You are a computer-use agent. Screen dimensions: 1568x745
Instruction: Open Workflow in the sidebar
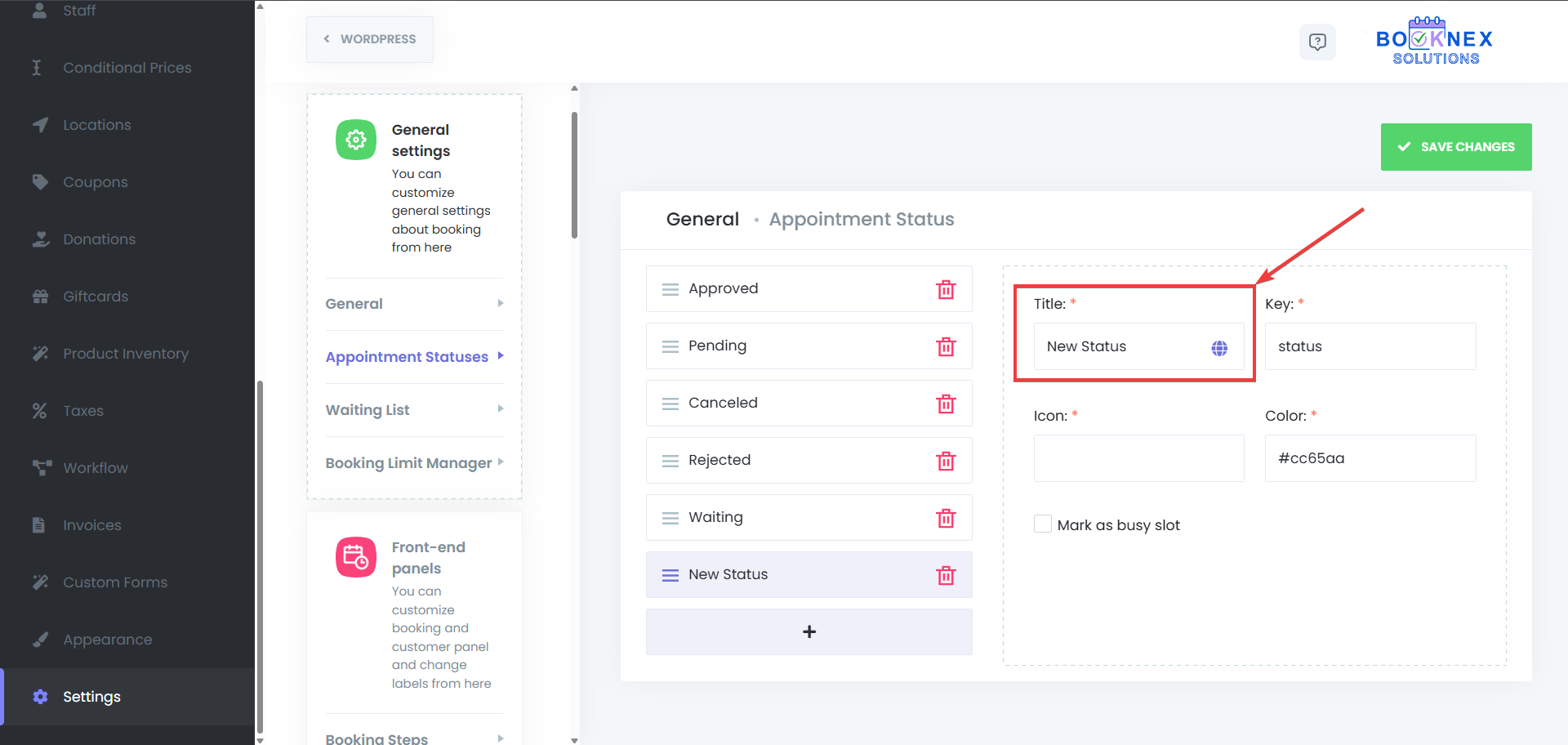click(x=96, y=468)
